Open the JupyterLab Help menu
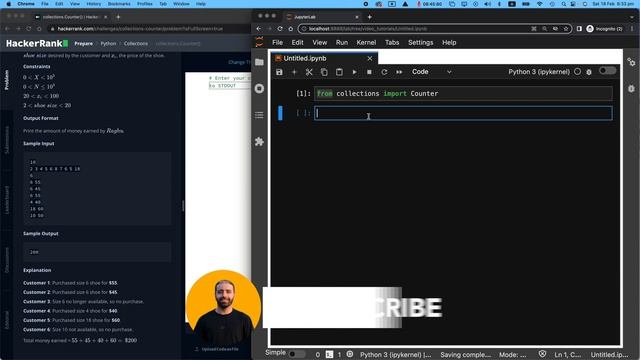The width and height of the screenshot is (640, 360). coord(449,42)
